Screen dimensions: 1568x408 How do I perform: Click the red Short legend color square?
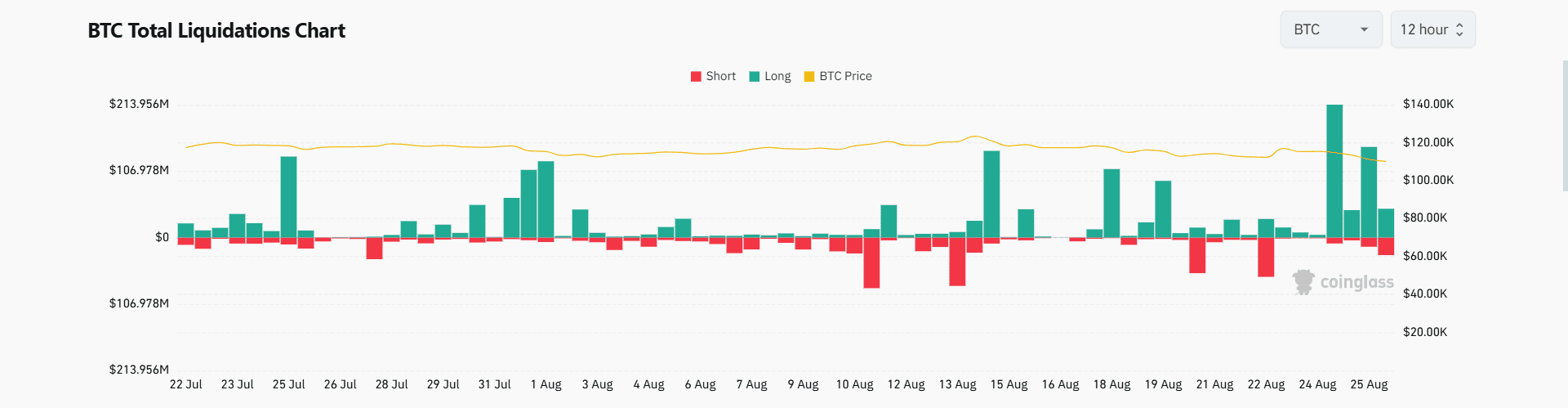tap(696, 77)
